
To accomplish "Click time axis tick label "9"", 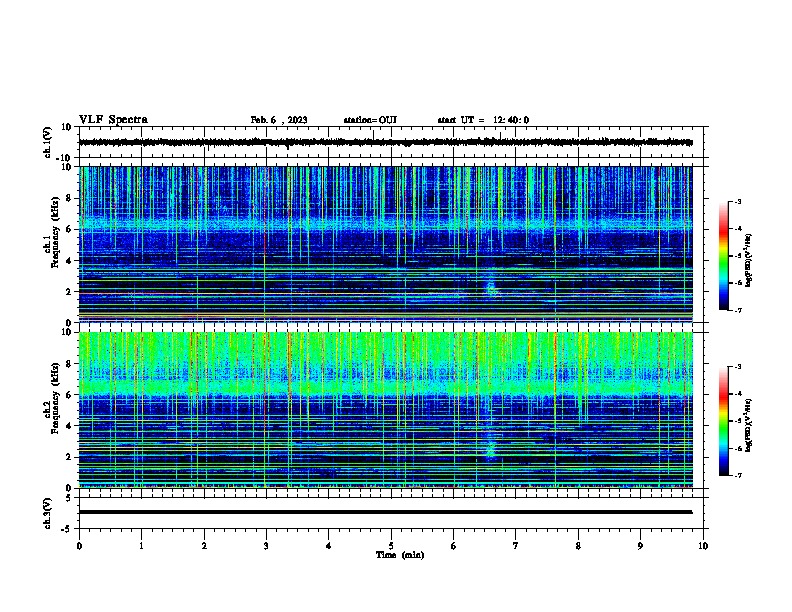I will (640, 546).
